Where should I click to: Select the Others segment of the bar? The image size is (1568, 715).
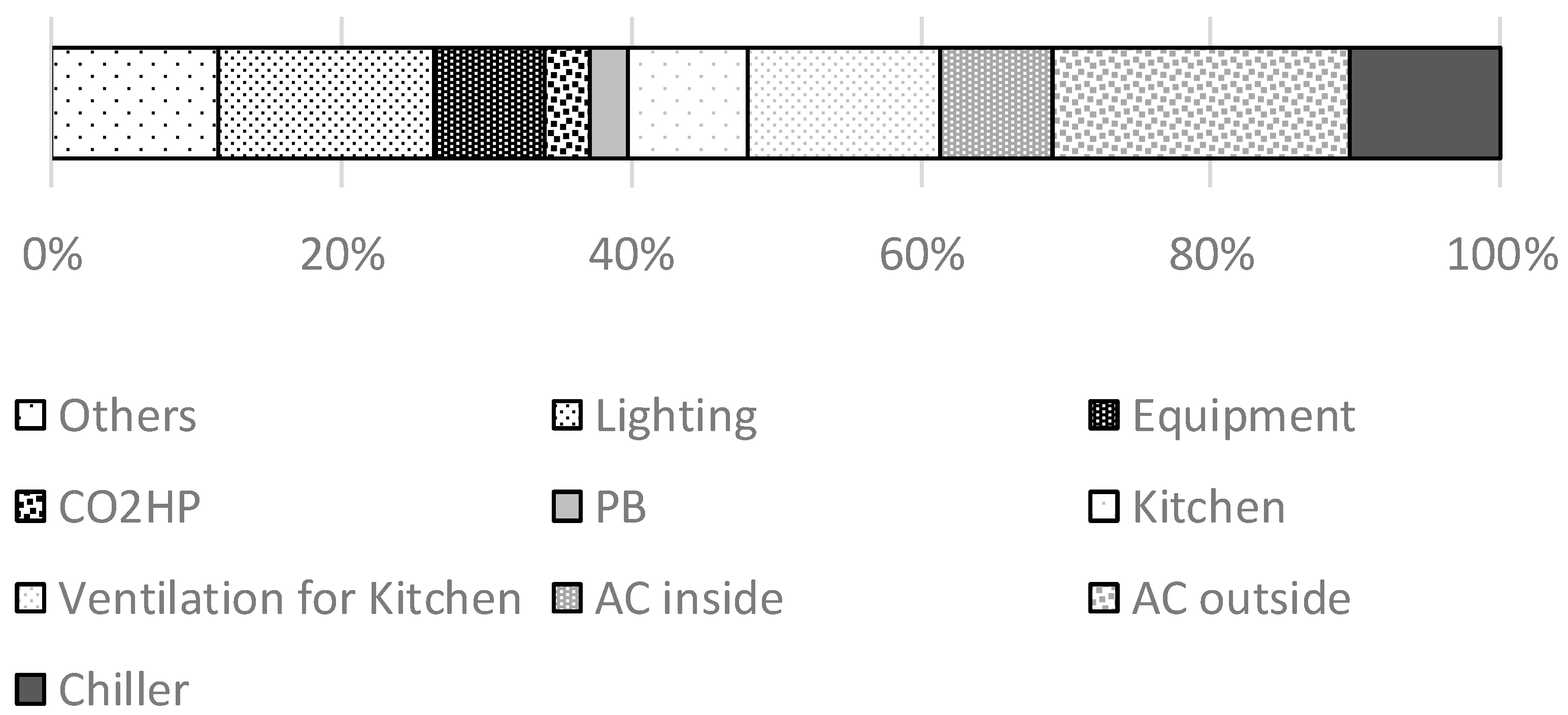click(x=135, y=103)
